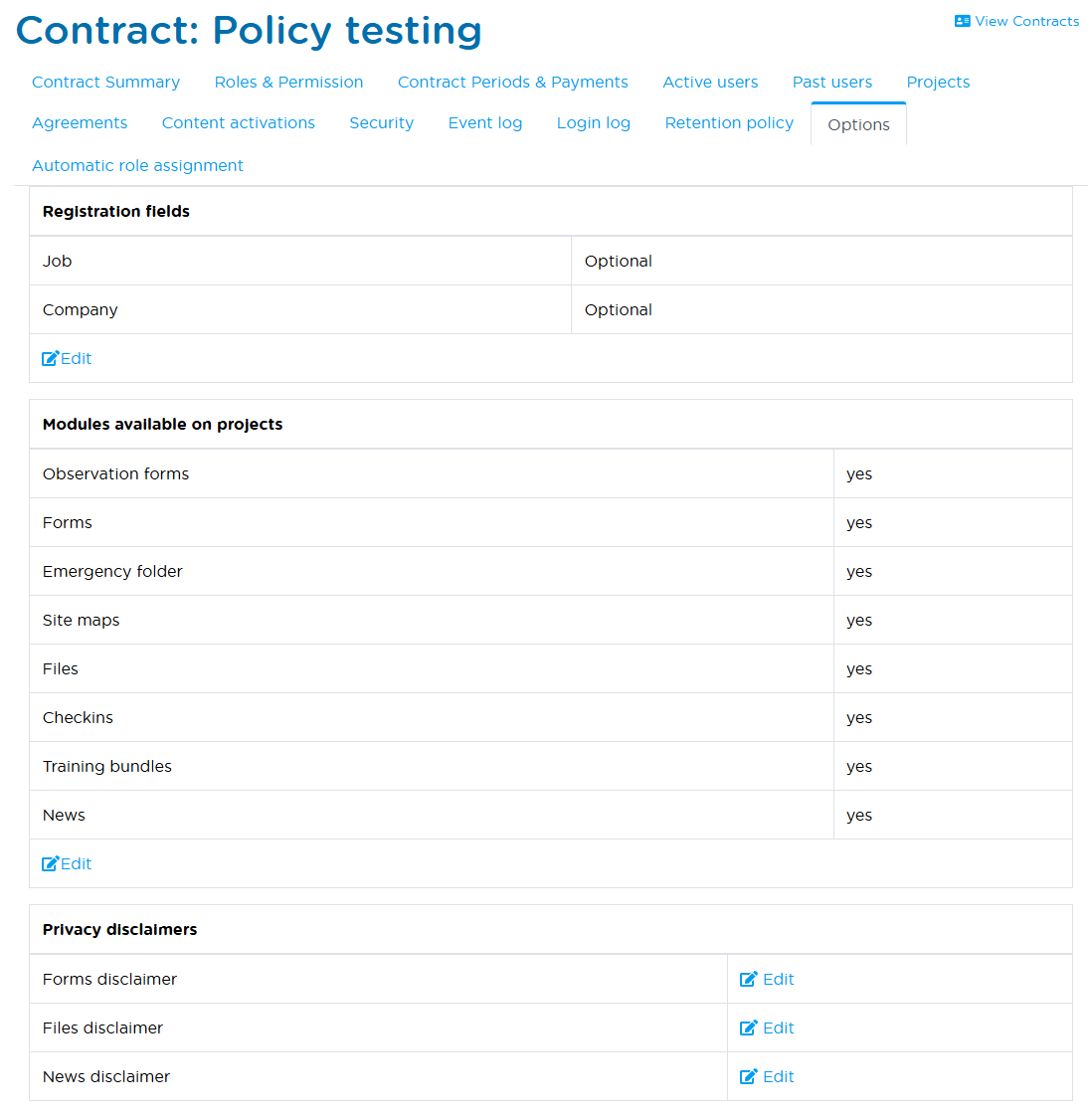The image size is (1092, 1120).
Task: Go to the Active users tab
Action: pos(710,83)
